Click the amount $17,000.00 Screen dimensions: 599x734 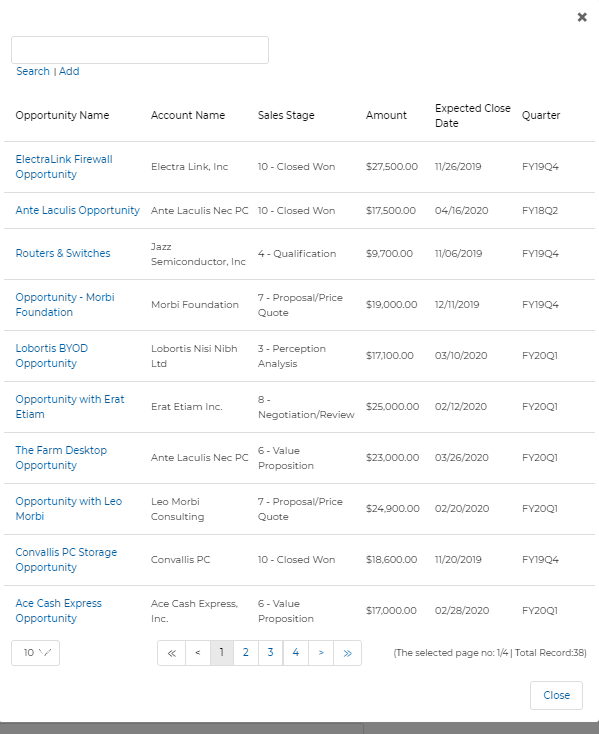click(391, 611)
